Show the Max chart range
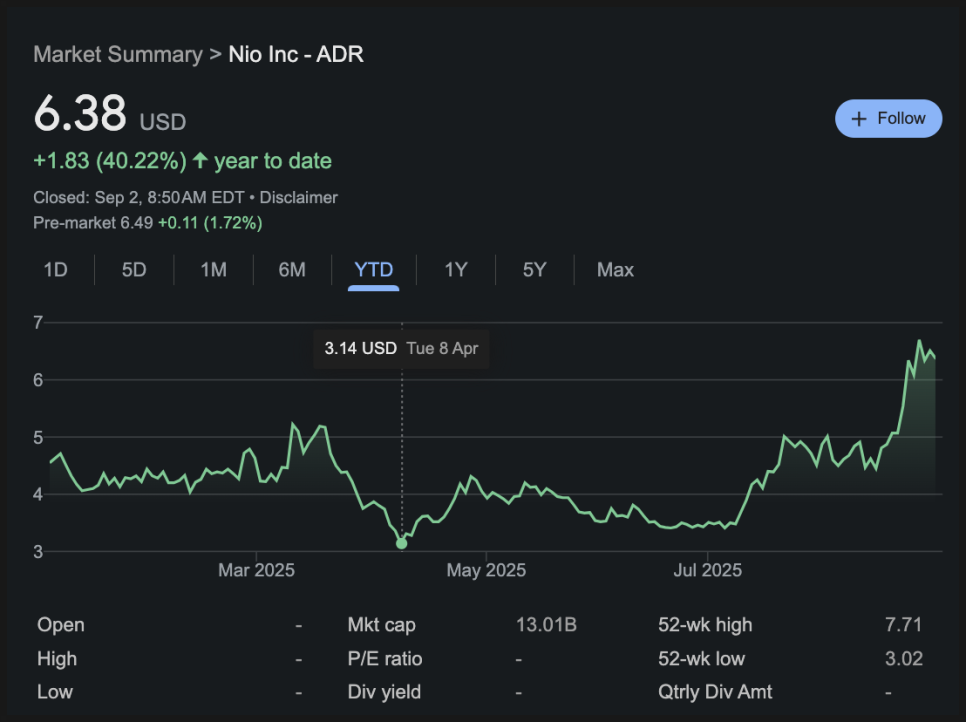 click(x=615, y=270)
